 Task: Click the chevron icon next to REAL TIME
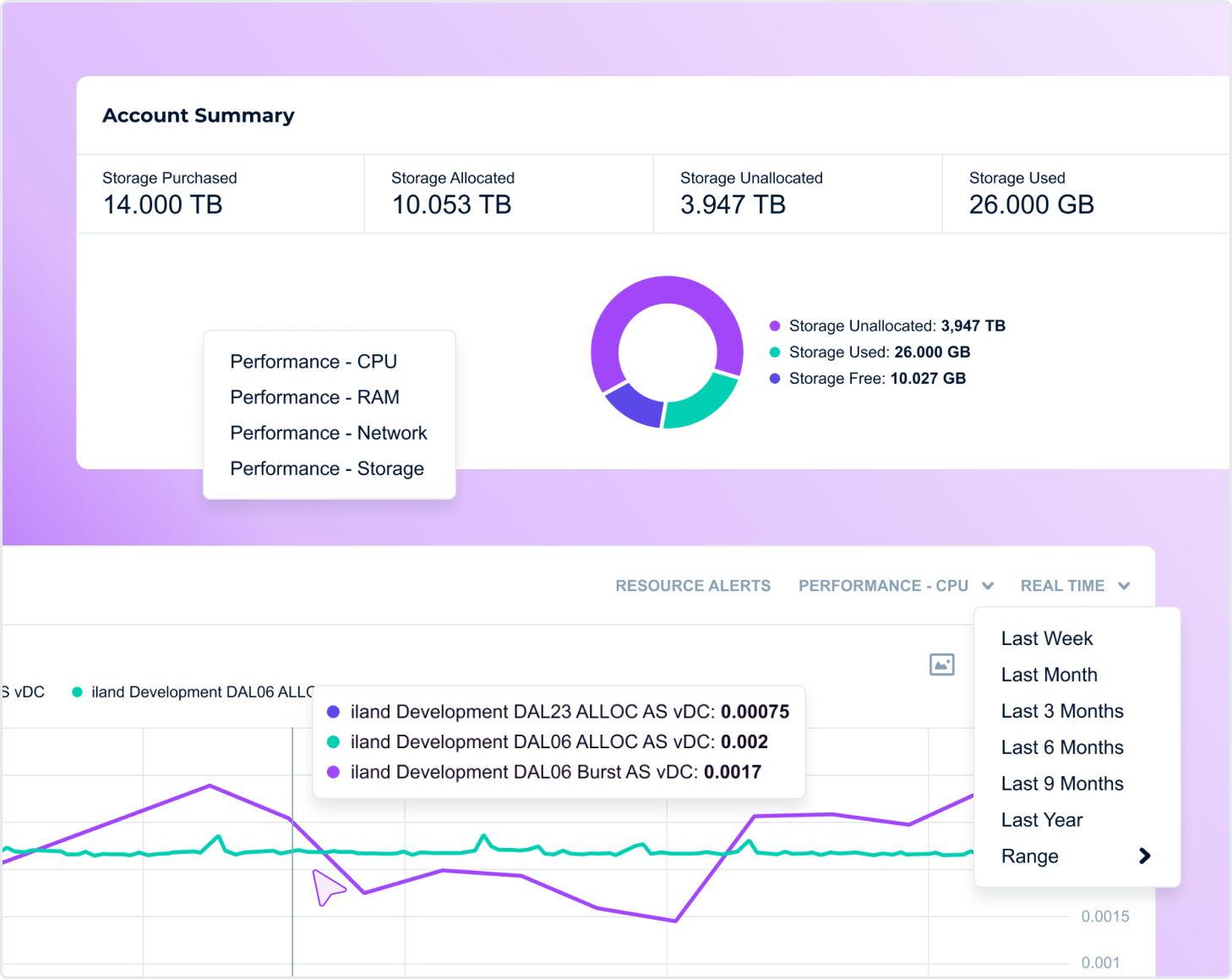[1124, 585]
